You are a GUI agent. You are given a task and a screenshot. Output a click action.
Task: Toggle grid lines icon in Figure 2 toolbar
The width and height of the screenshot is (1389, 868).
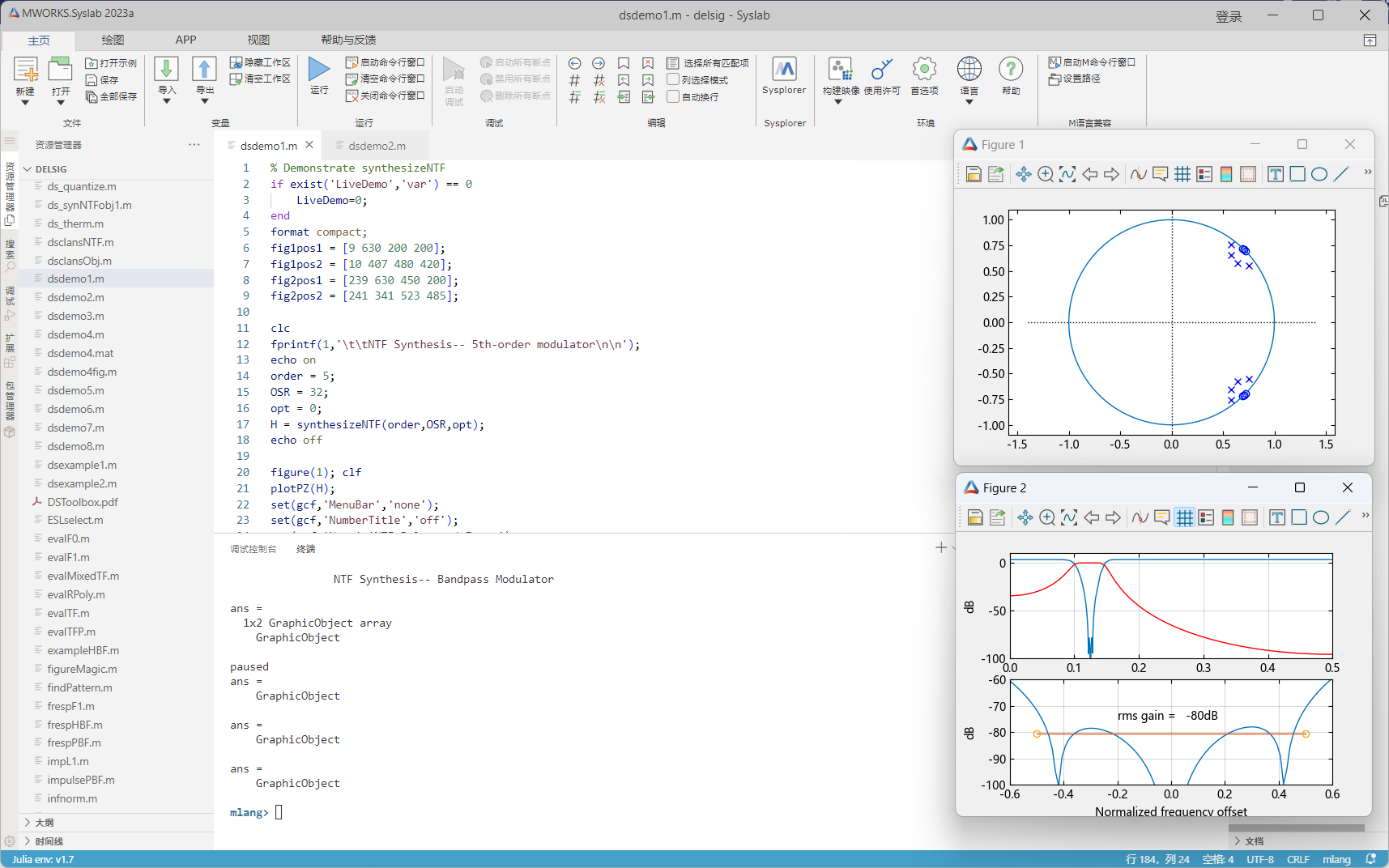coord(1184,518)
